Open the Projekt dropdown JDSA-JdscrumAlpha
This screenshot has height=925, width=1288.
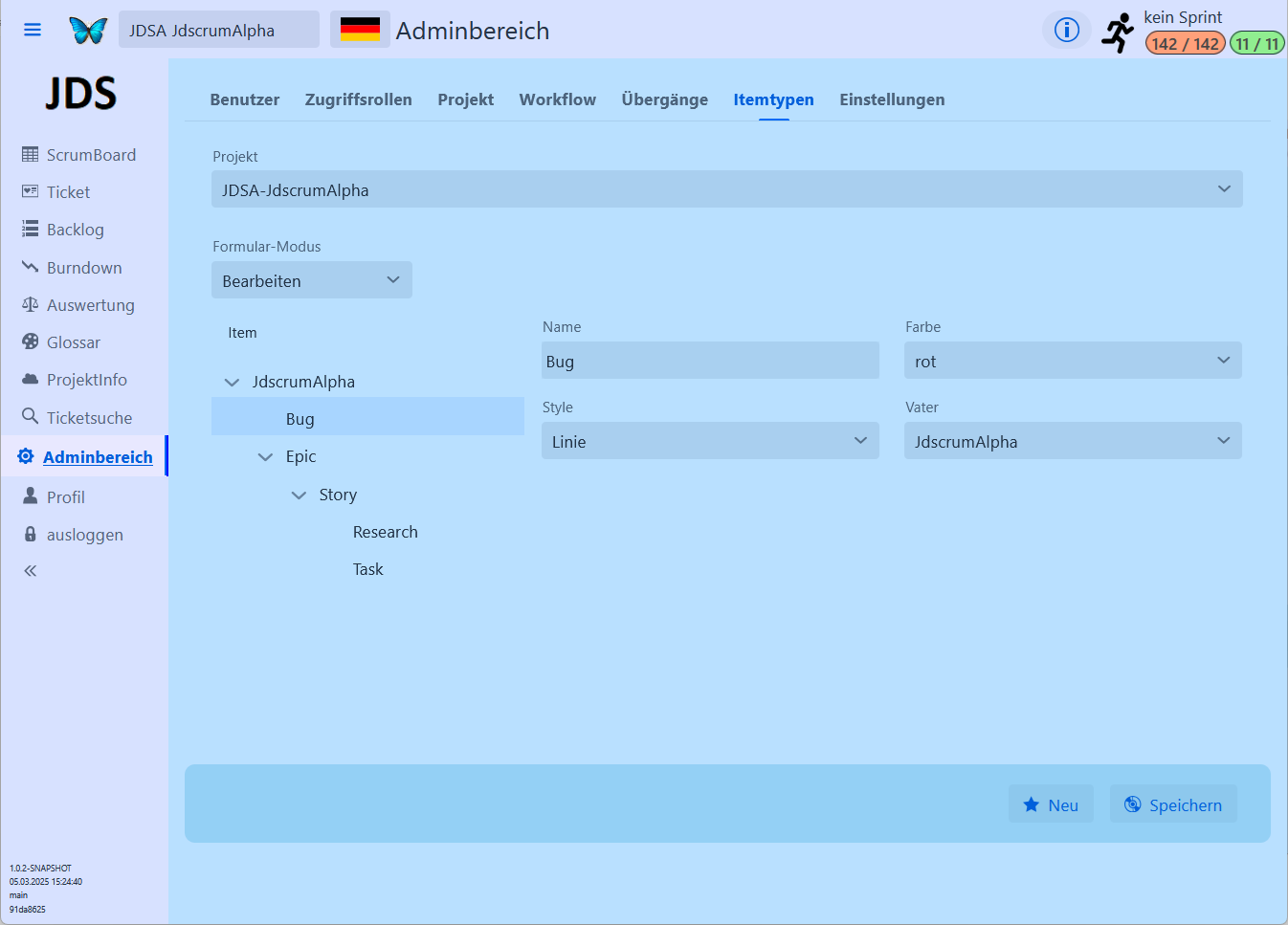[727, 189]
